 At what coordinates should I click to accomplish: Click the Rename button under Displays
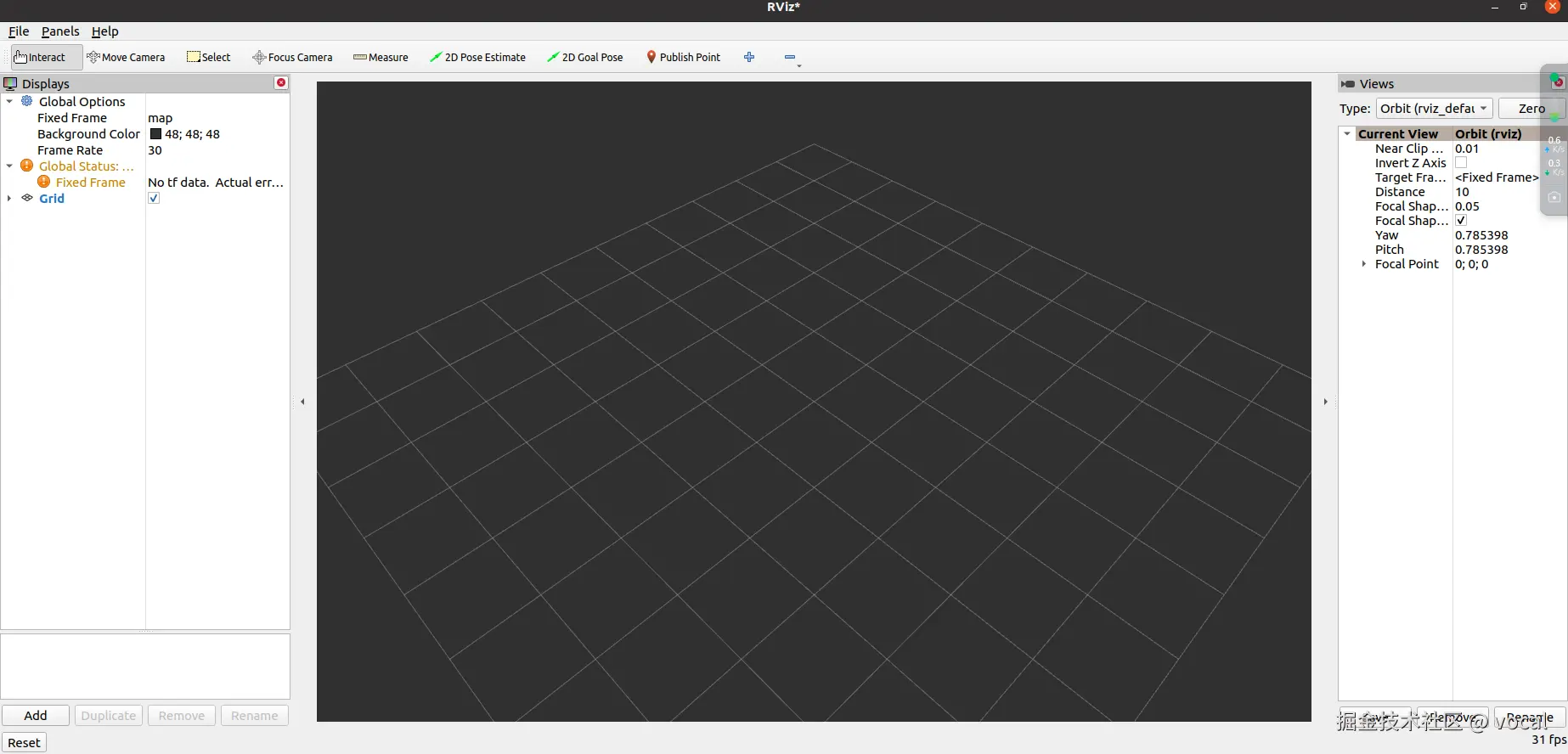(x=255, y=715)
